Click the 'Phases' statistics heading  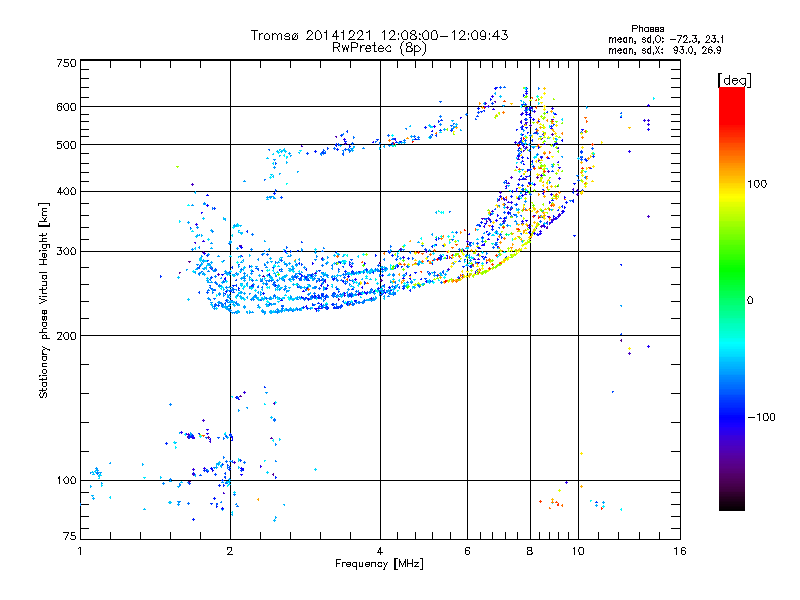647,29
